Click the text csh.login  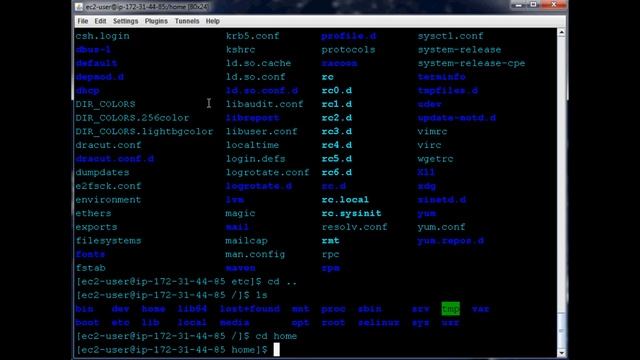[x=102, y=36]
